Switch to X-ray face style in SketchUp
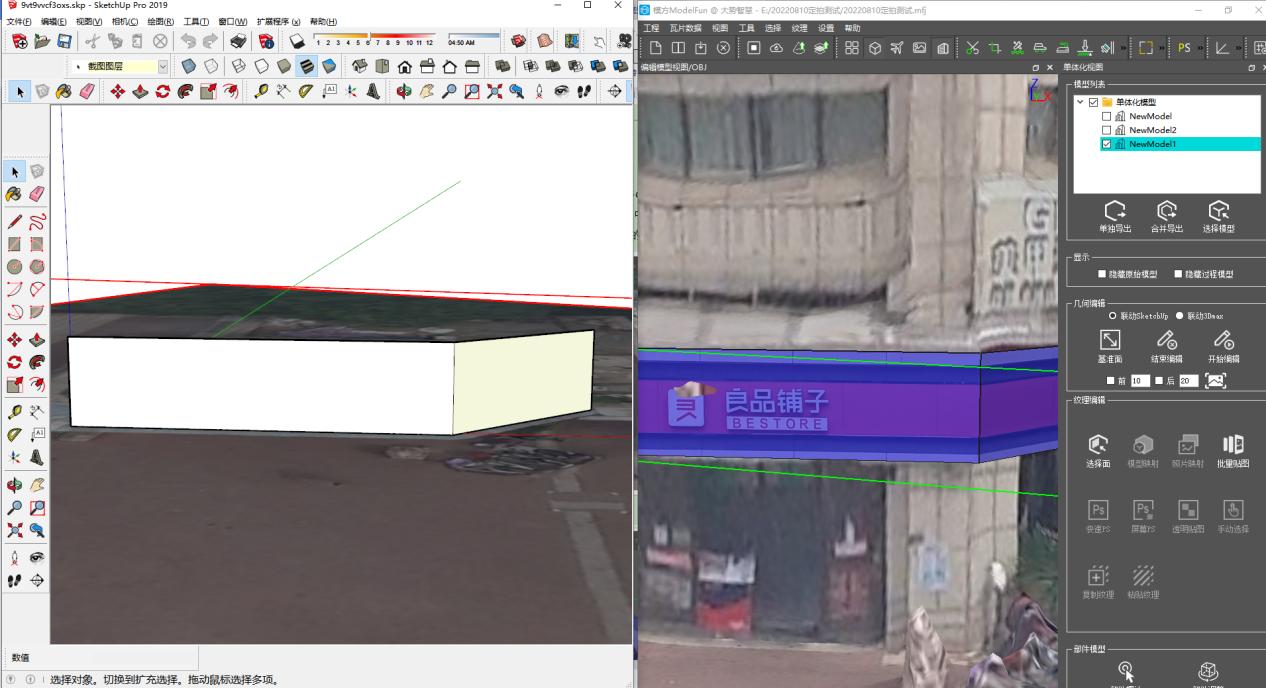 (188, 67)
